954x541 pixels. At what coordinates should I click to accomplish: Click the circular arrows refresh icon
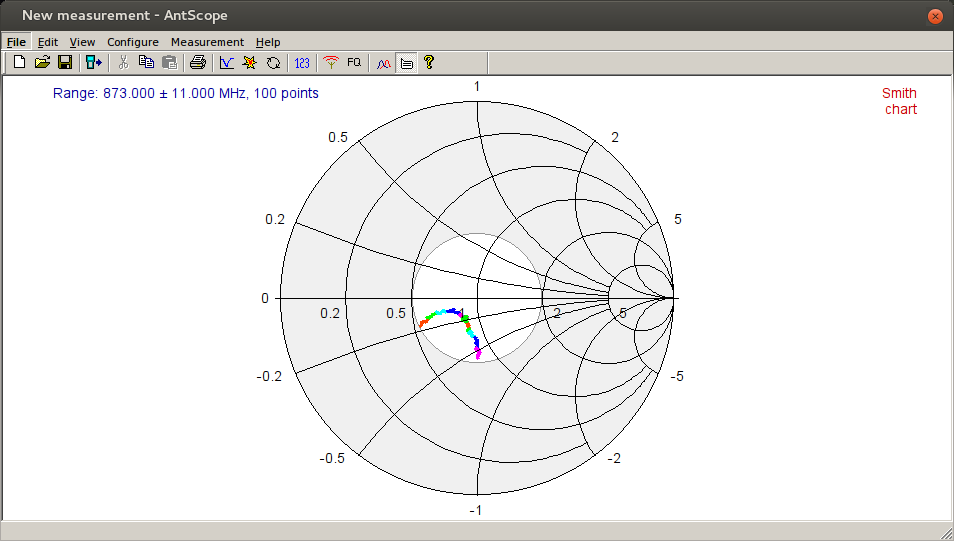pyautogui.click(x=273, y=62)
